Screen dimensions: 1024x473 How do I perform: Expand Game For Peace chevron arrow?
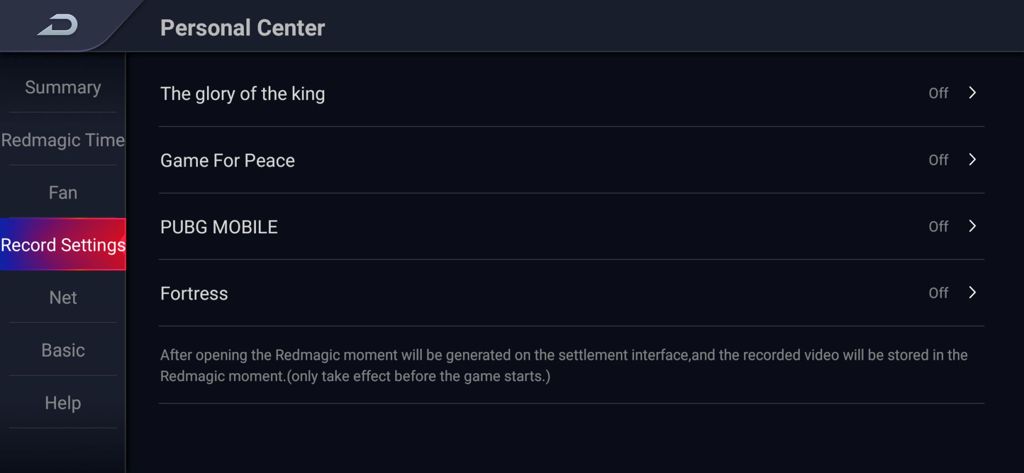point(972,159)
